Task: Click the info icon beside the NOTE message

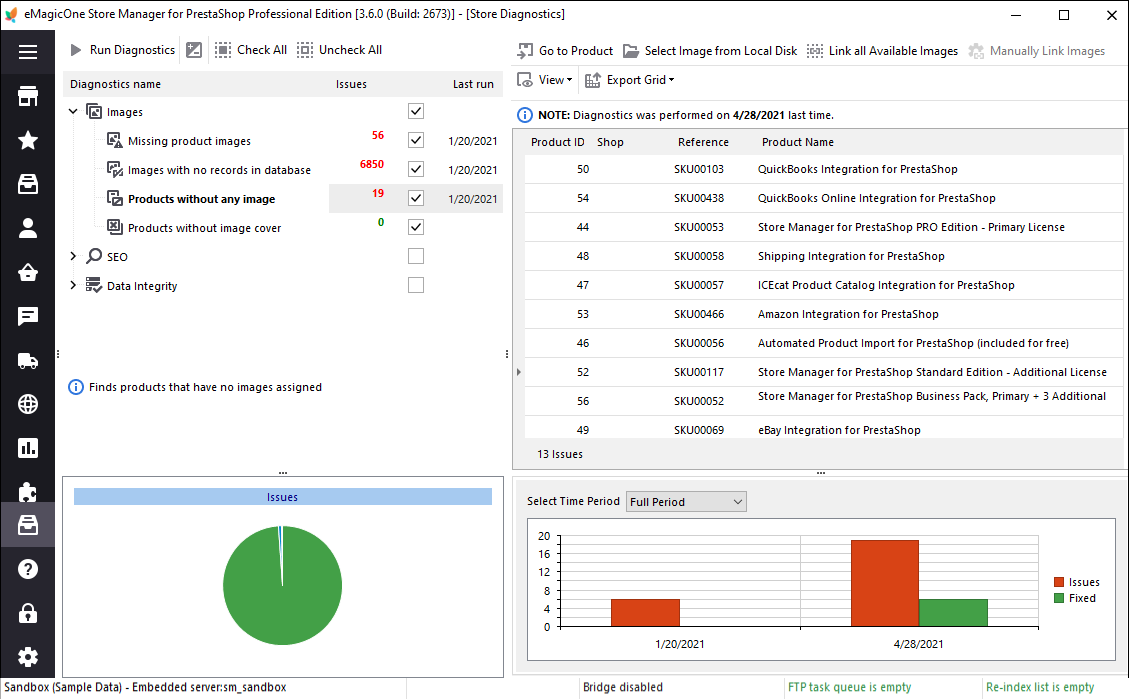Action: pyautogui.click(x=525, y=115)
